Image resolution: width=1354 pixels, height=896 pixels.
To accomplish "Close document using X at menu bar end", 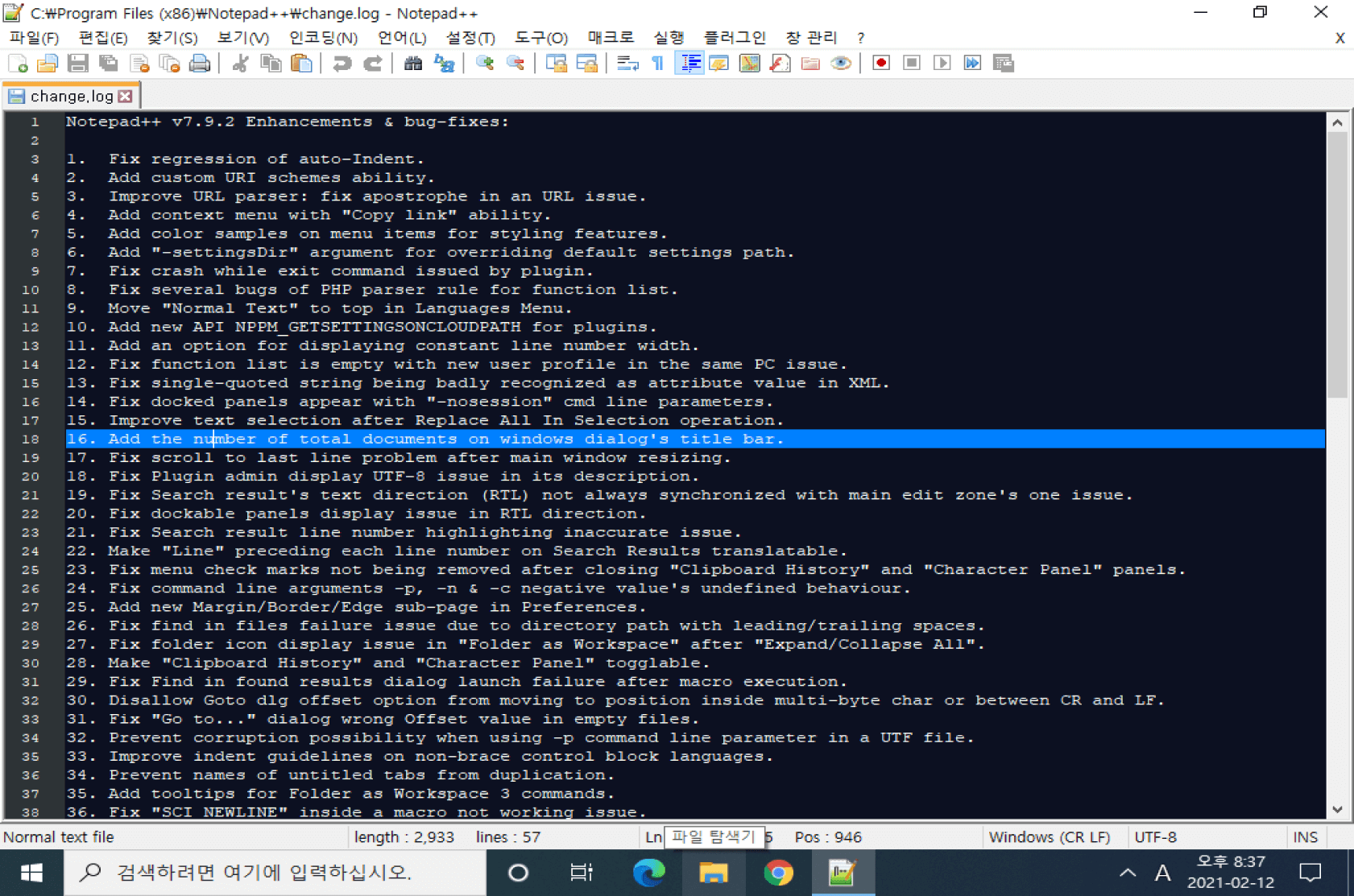I will pyautogui.click(x=1340, y=38).
